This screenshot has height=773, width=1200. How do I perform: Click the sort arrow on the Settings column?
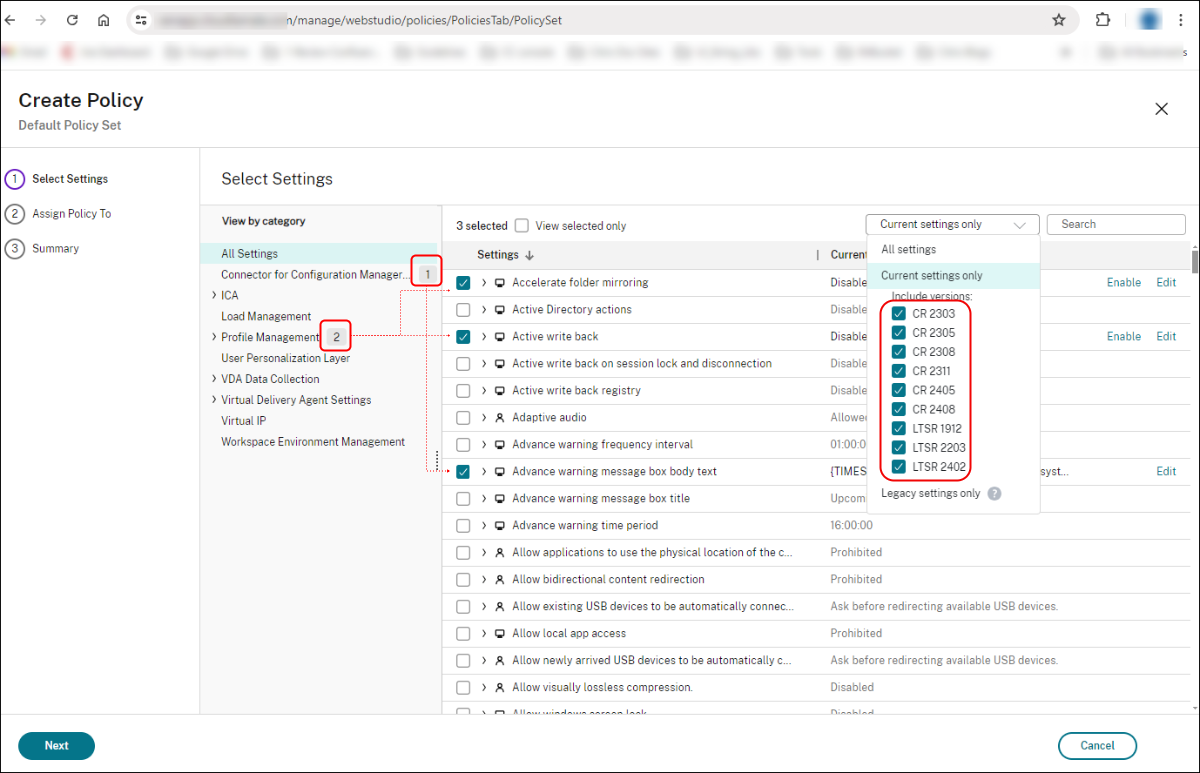tap(529, 254)
